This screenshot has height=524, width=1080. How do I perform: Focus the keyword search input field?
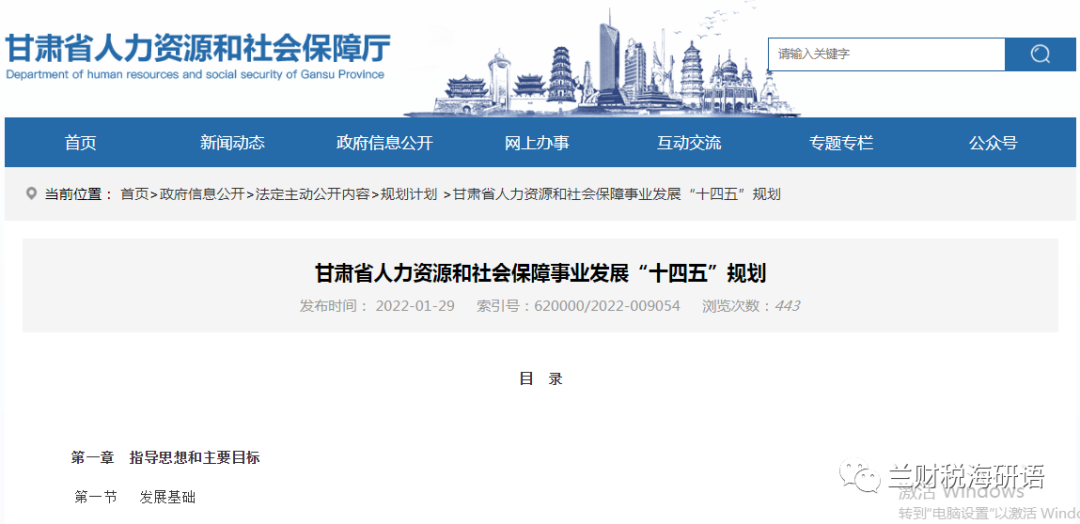coord(886,54)
